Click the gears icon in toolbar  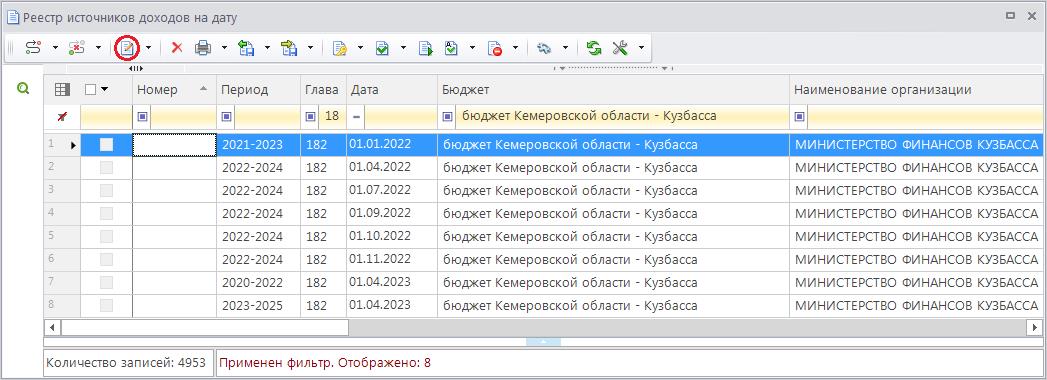coord(545,48)
